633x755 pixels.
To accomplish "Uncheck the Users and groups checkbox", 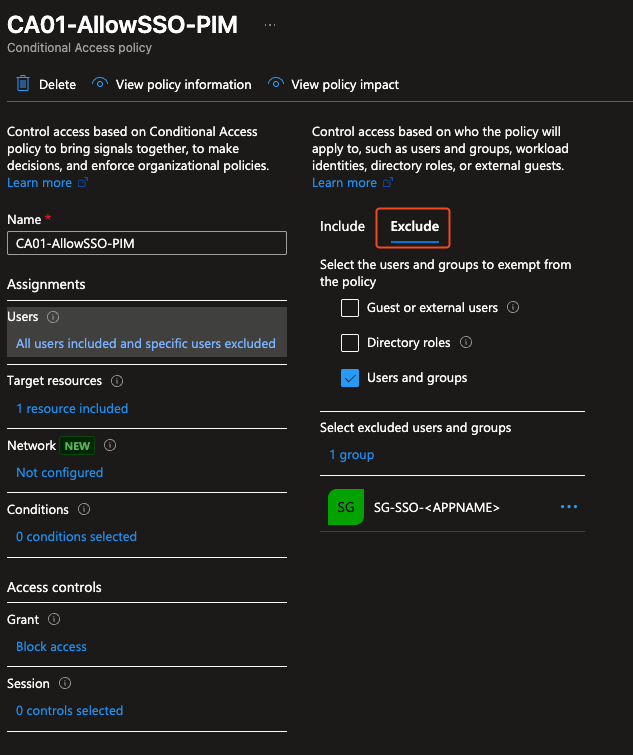I will [x=350, y=378].
